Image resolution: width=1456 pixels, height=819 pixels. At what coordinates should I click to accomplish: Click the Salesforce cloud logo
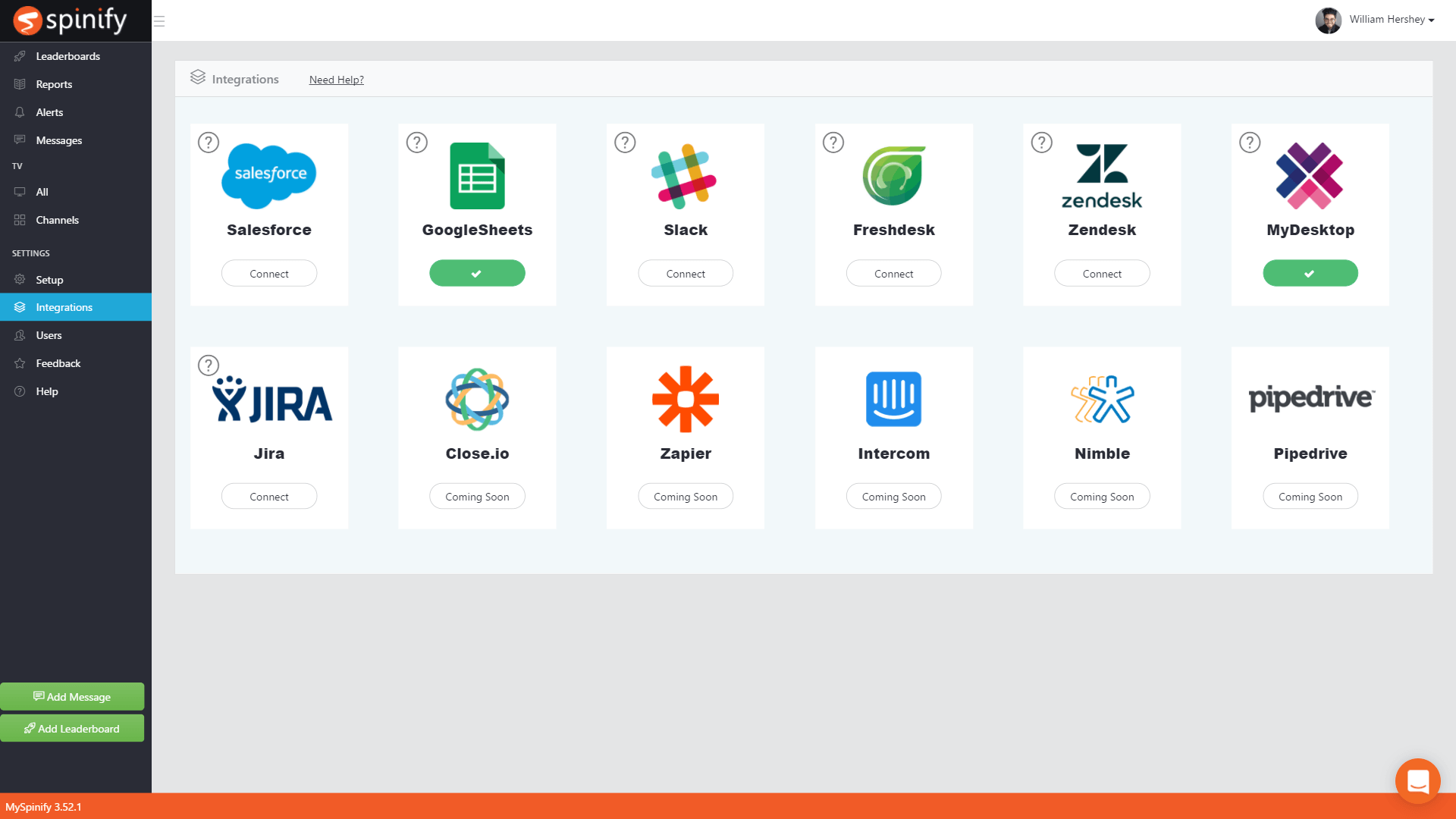(x=269, y=176)
